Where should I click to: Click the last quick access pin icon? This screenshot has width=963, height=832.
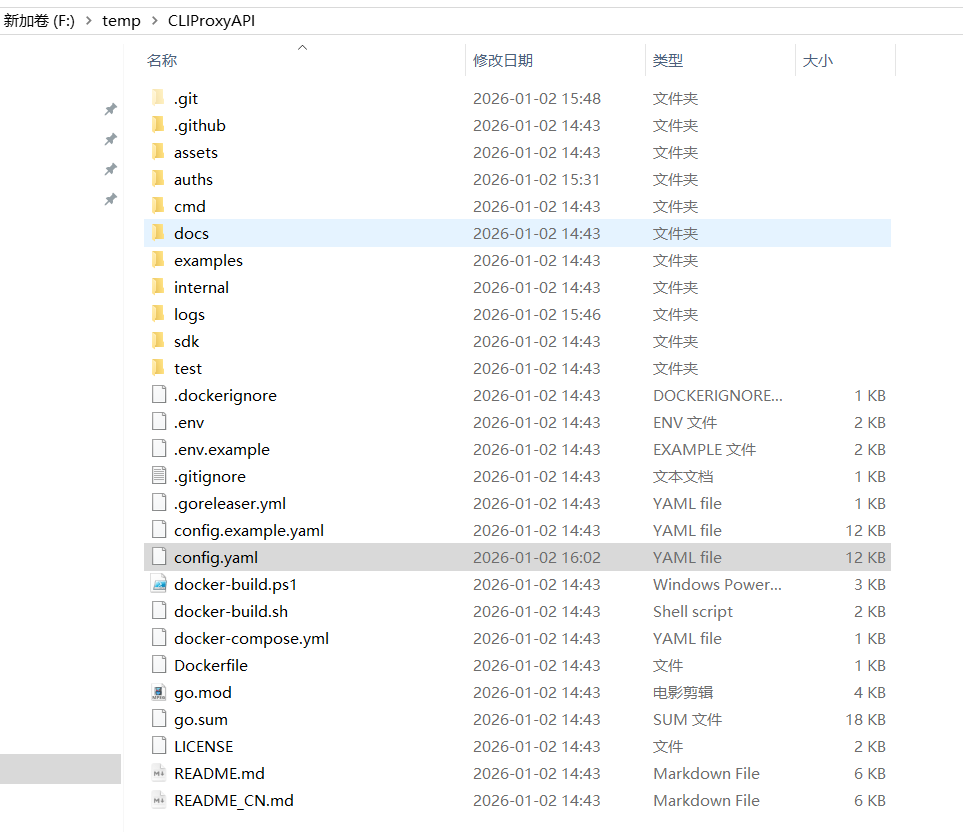[111, 199]
